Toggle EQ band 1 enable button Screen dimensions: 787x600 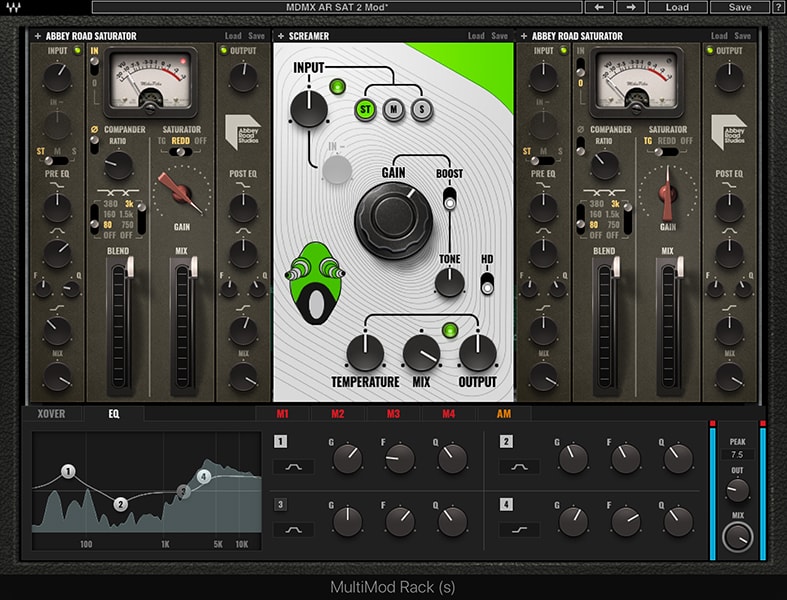click(x=281, y=442)
